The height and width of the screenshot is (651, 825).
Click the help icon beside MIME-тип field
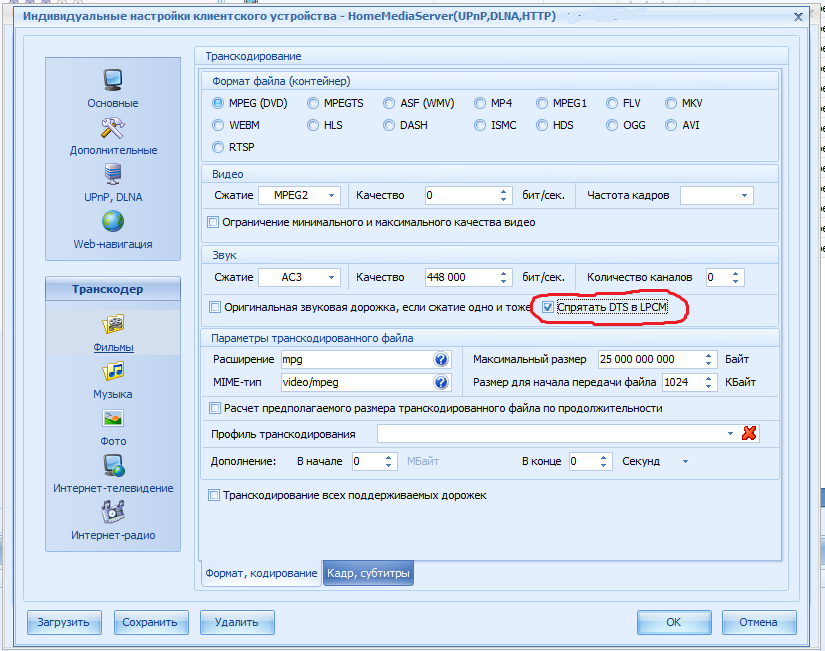(x=441, y=382)
